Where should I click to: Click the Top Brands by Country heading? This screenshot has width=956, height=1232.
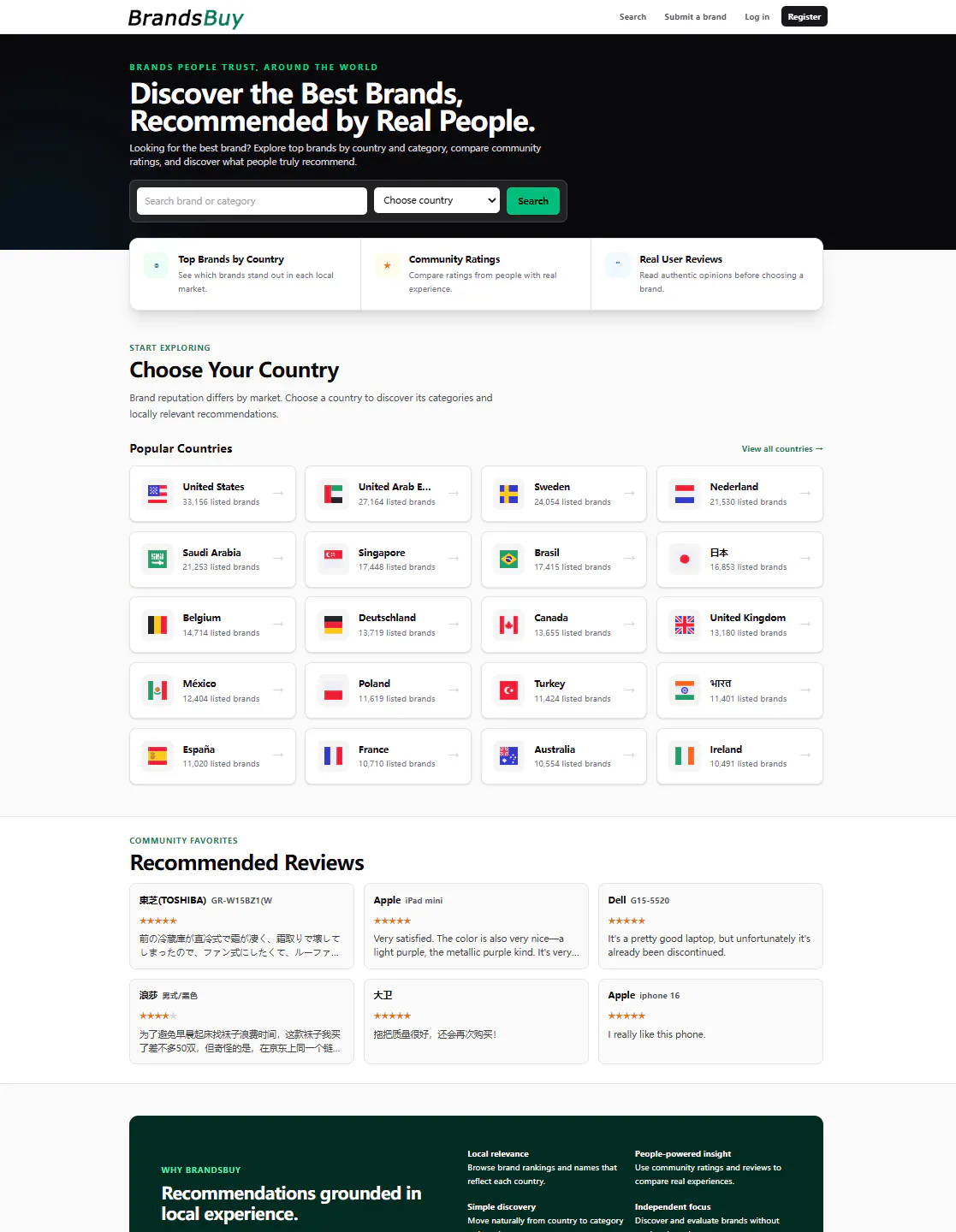pos(231,259)
